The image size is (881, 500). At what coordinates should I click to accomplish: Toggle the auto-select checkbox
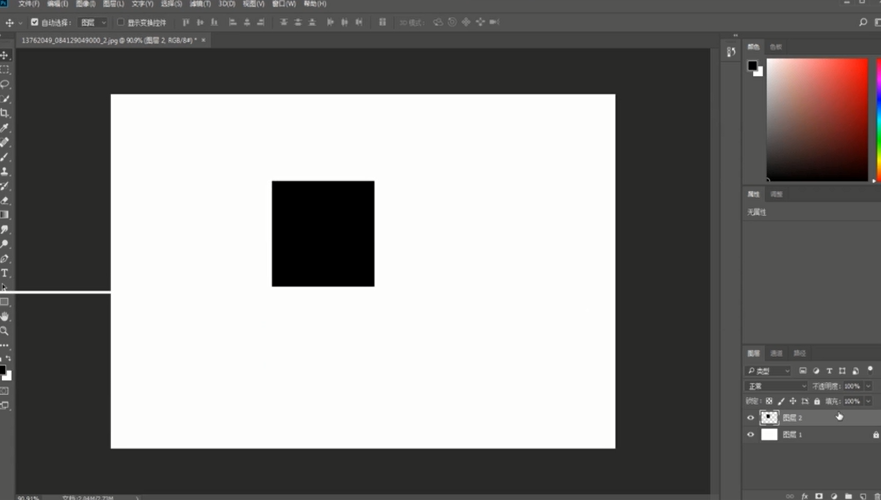[34, 22]
